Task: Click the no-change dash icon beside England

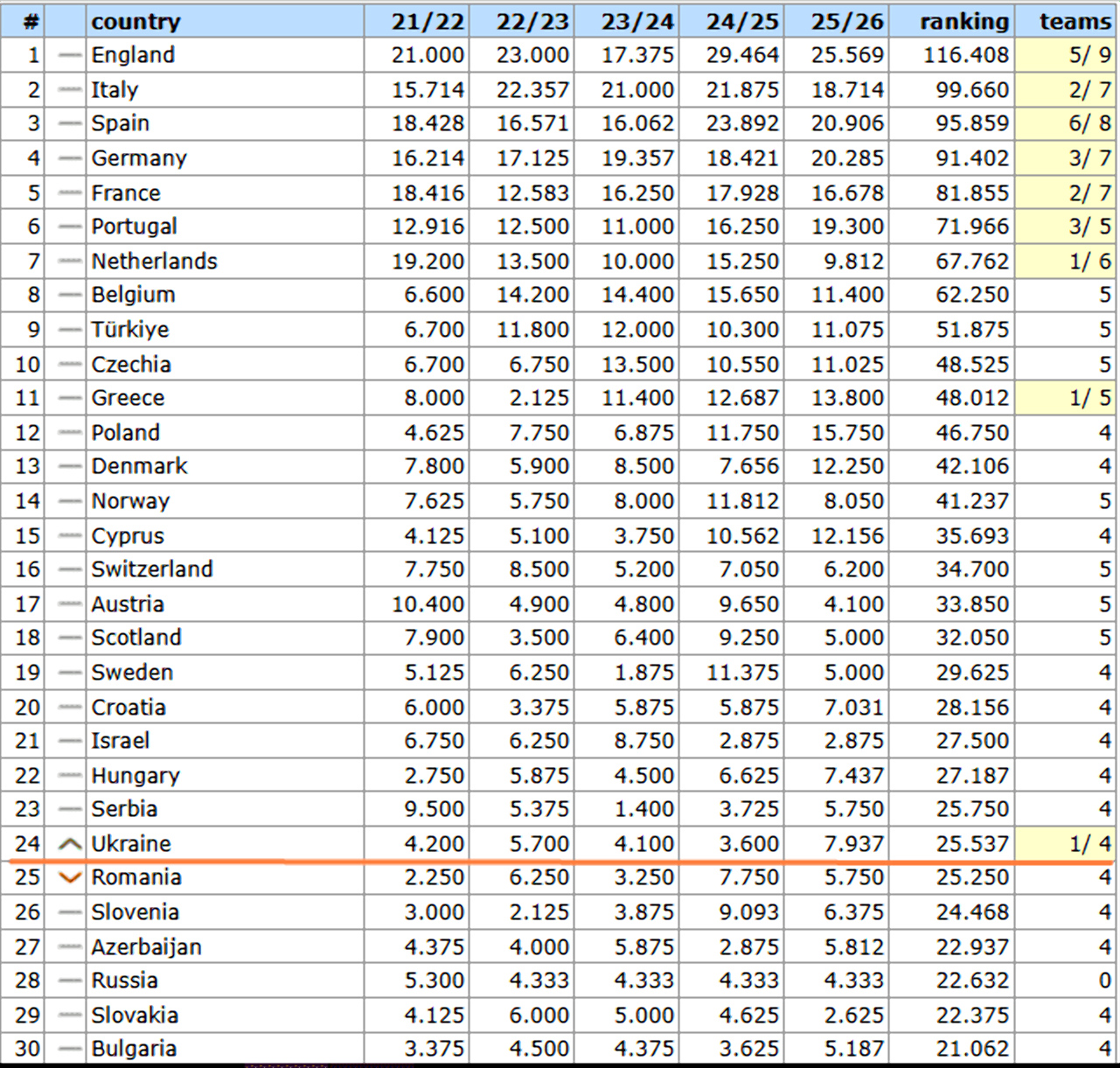Action: [x=69, y=55]
